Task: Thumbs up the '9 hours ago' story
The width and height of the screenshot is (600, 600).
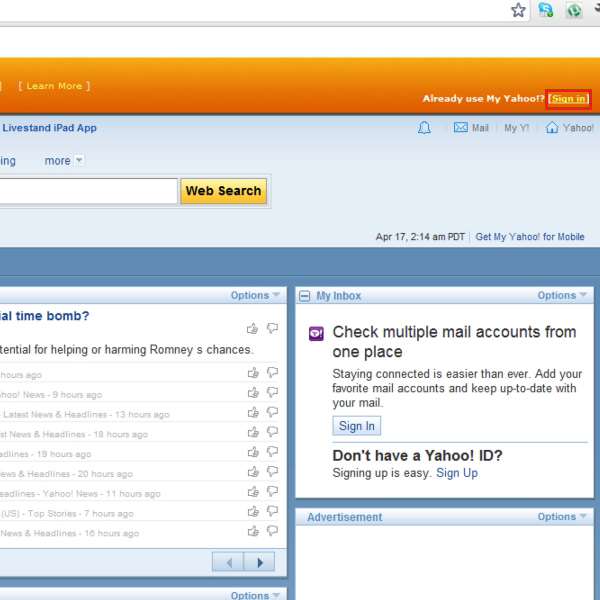Action: point(253,393)
